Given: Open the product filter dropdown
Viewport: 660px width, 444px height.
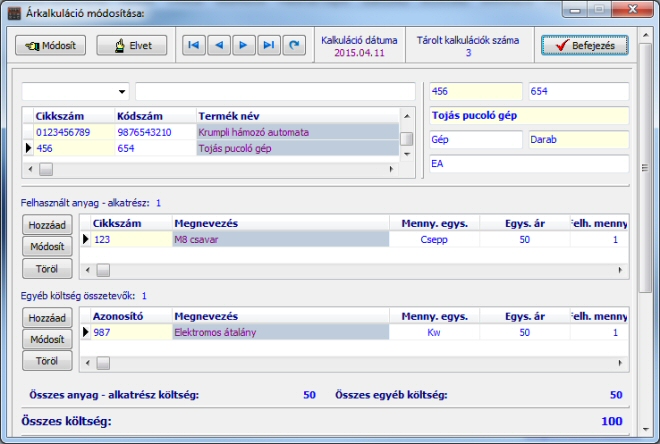Looking at the screenshot, I should click(x=122, y=92).
